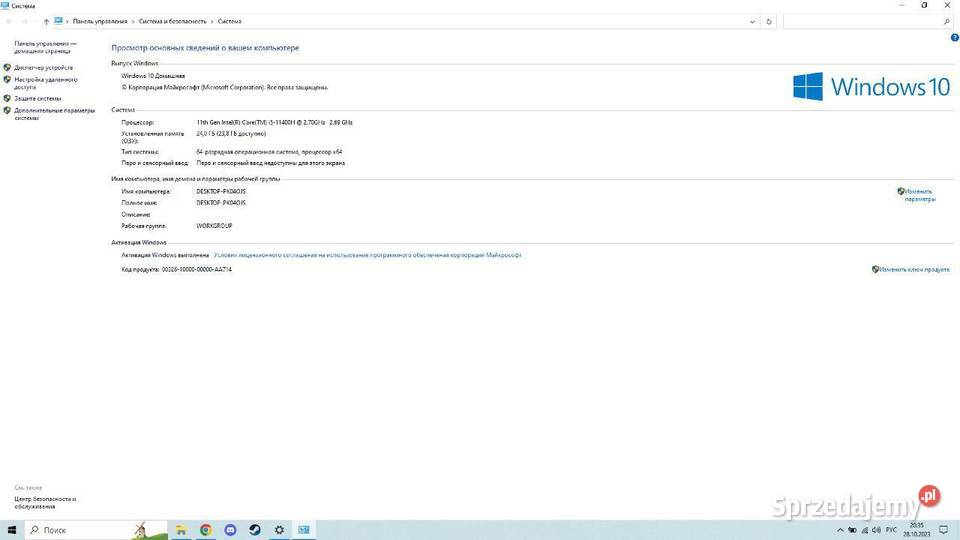Image resolution: width=960 pixels, height=540 pixels.
Task: Click the network tray icon
Action: click(864, 530)
